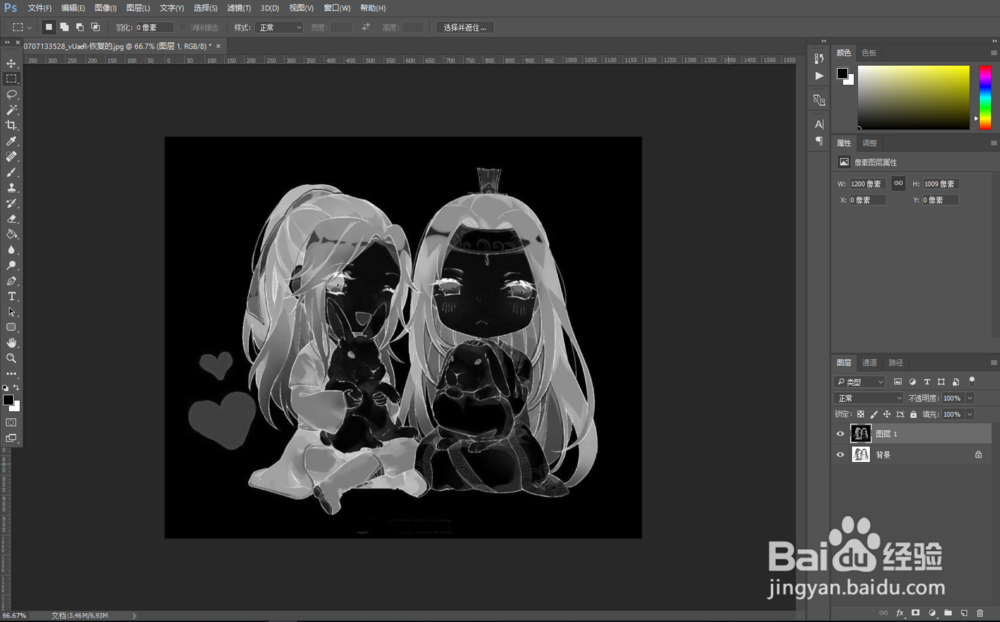Select the Eyedropper tool
The height and width of the screenshot is (622, 1000).
(11, 141)
